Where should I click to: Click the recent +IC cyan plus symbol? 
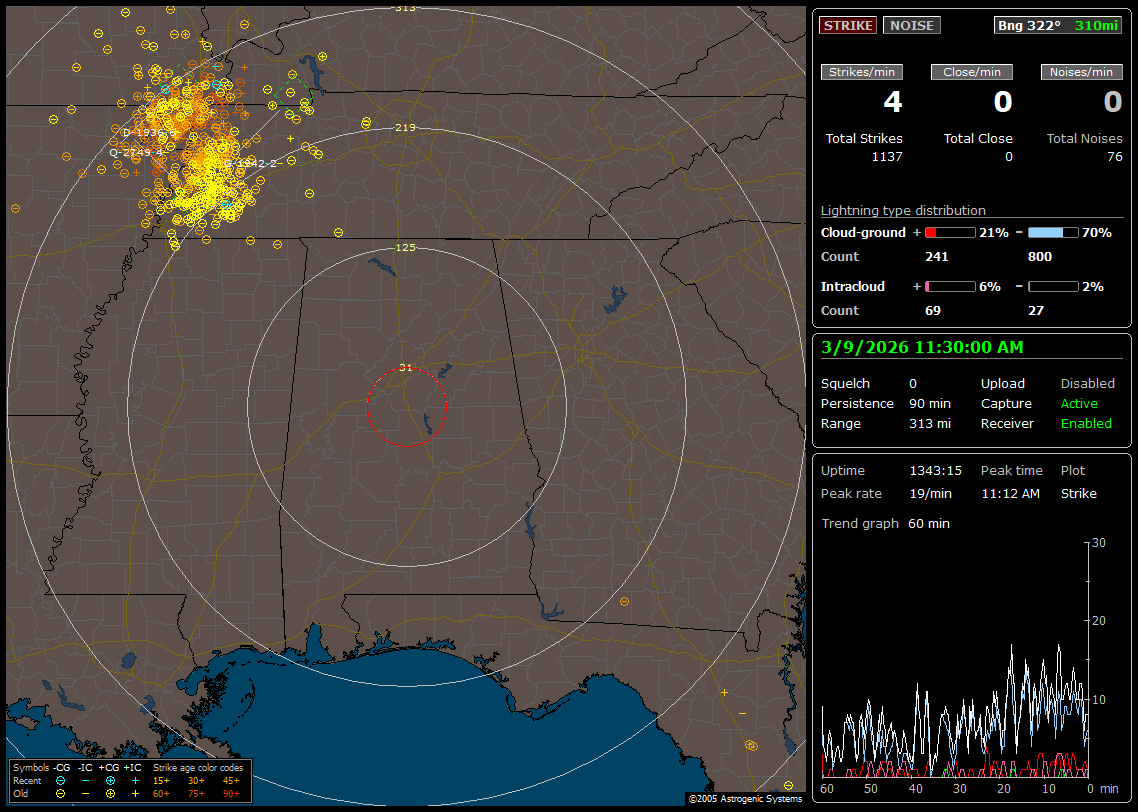coord(135,780)
